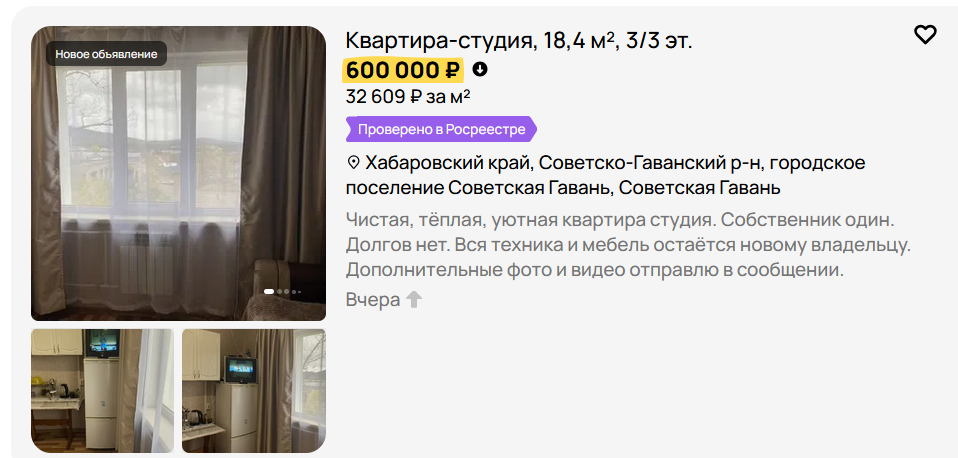The height and width of the screenshot is (458, 958).
Task: Click the Новое объявление label on photo
Action: tap(106, 54)
